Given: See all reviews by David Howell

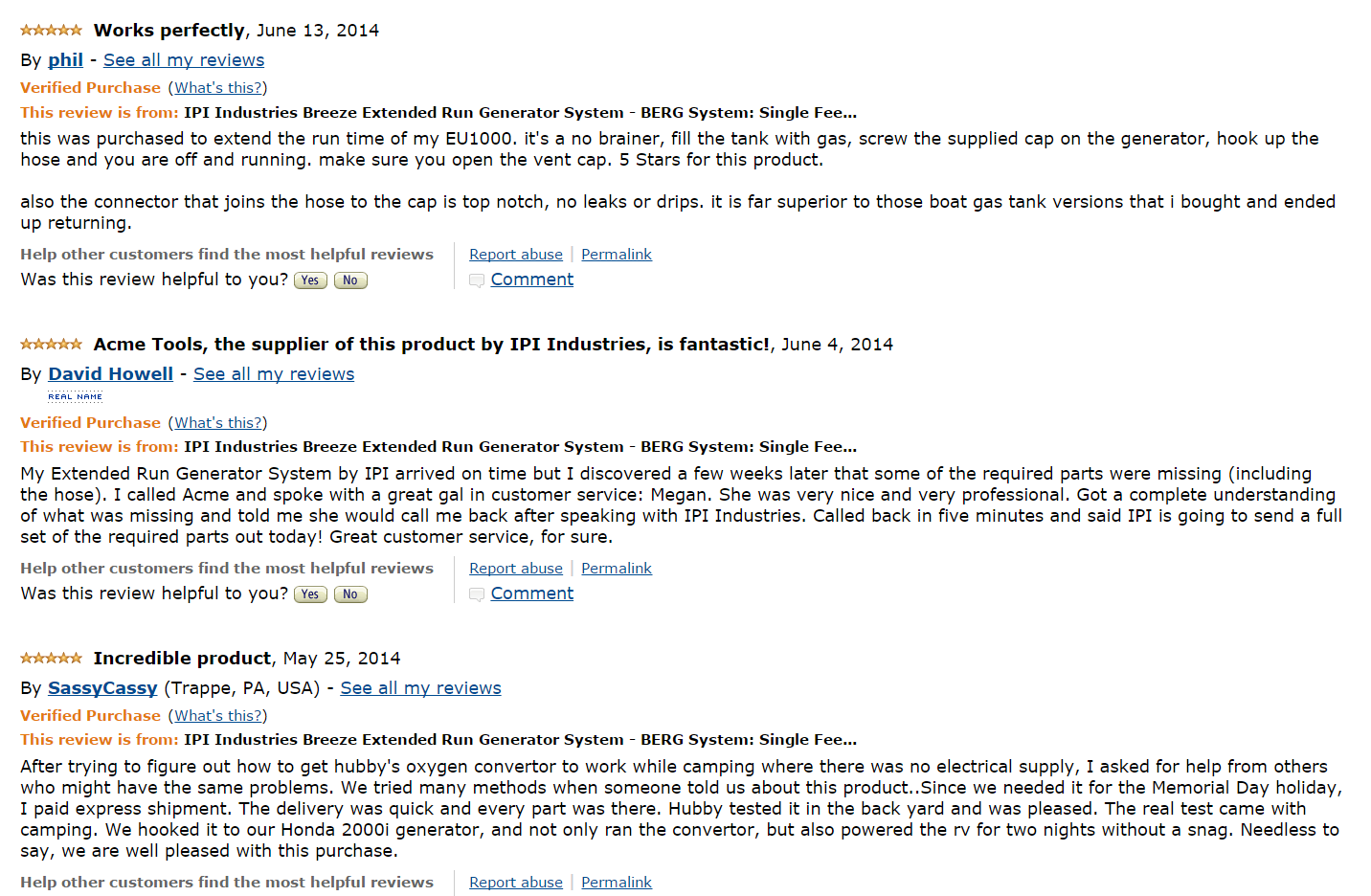Looking at the screenshot, I should (274, 374).
